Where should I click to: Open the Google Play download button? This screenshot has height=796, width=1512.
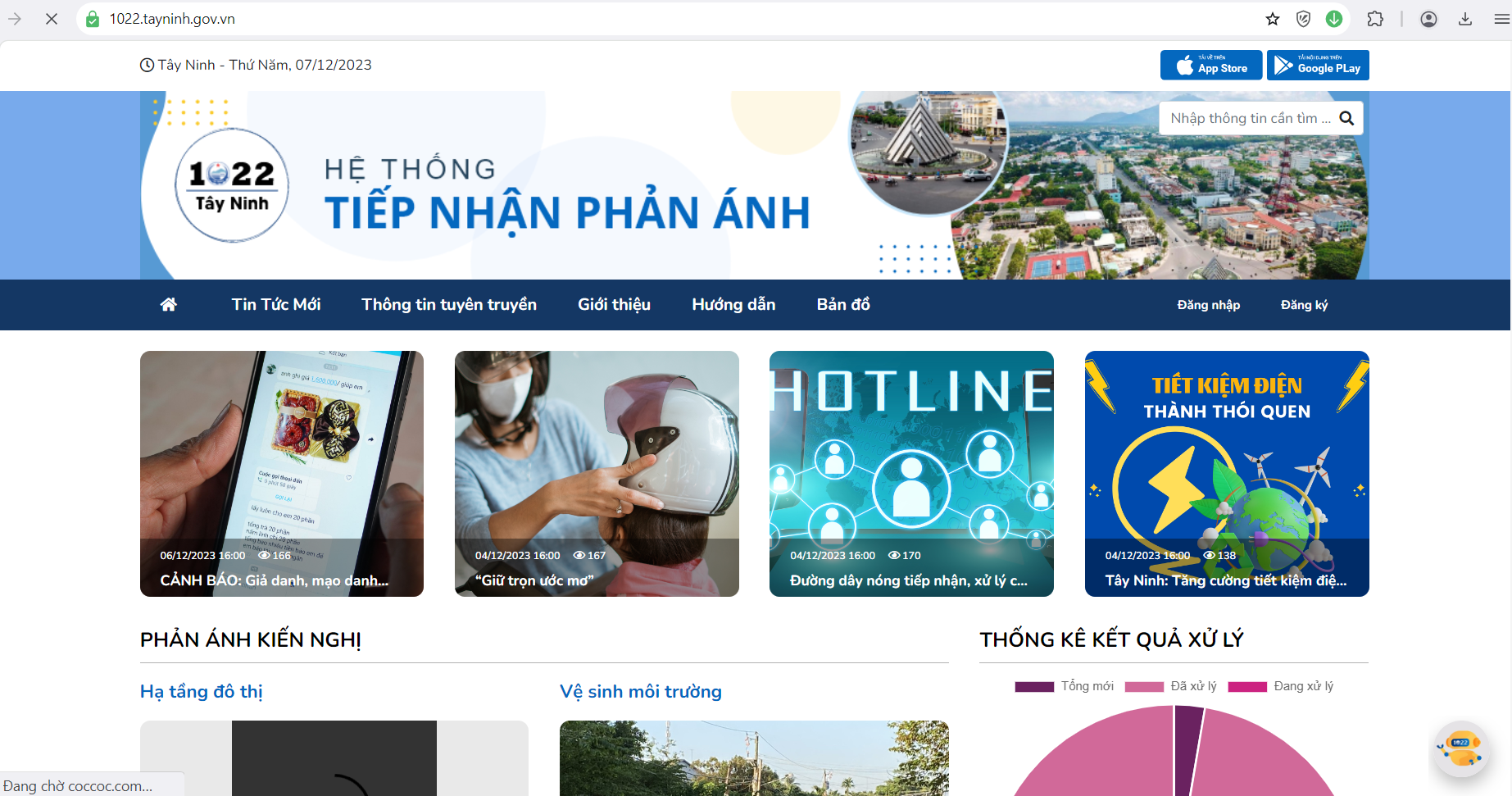point(1318,65)
